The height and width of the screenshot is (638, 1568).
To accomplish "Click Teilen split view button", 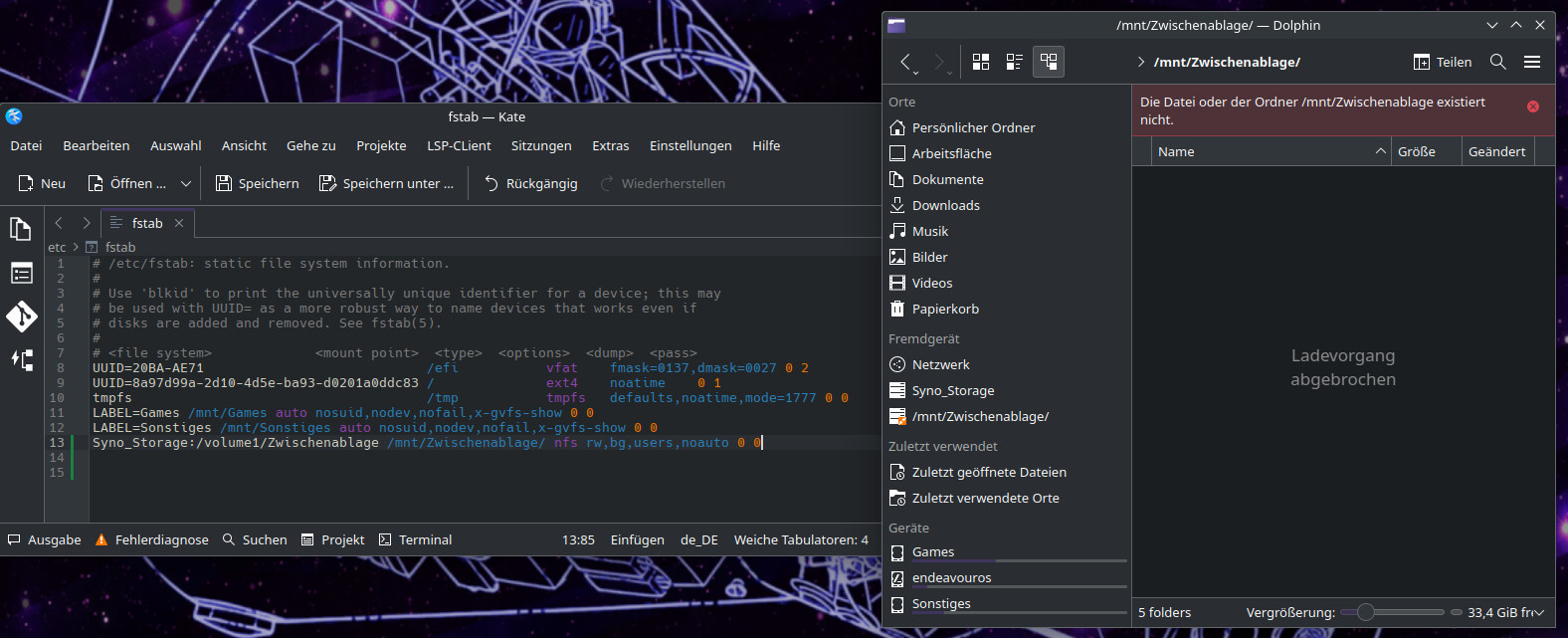I will [1443, 62].
